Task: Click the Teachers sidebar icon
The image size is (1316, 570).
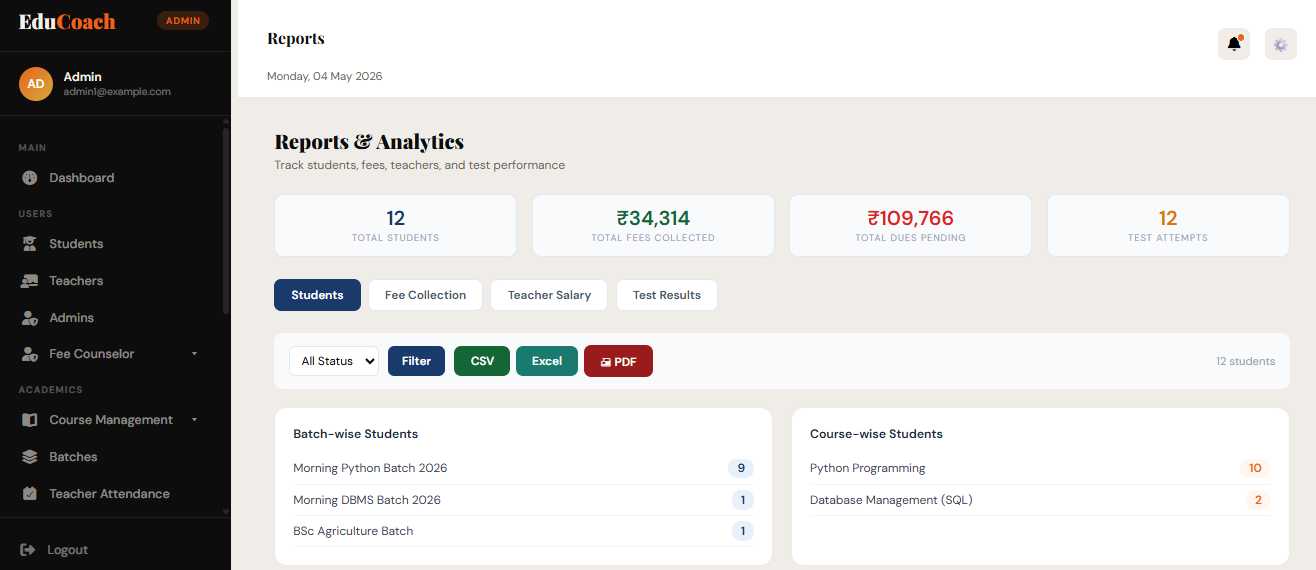Action: point(30,281)
